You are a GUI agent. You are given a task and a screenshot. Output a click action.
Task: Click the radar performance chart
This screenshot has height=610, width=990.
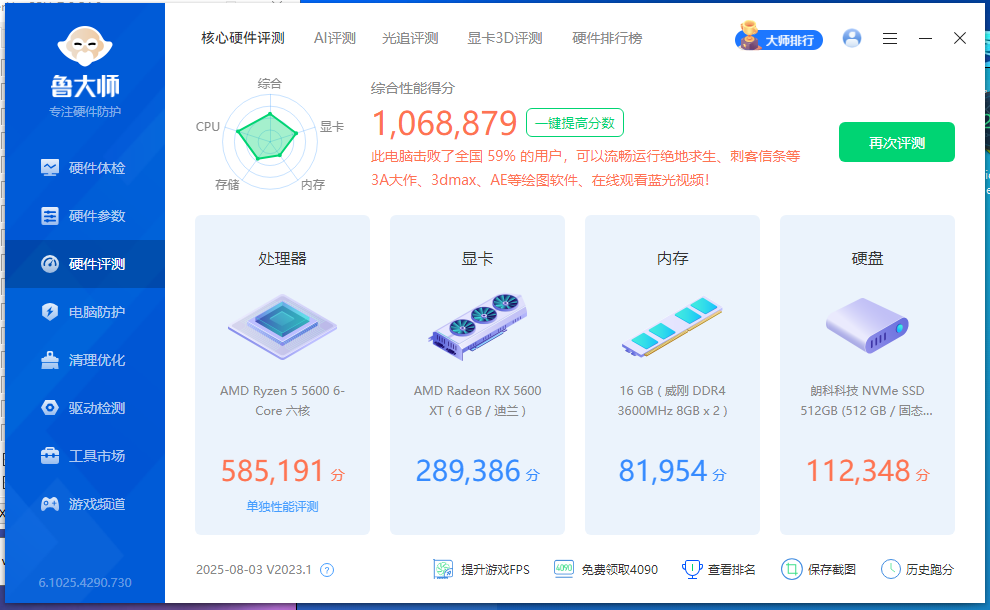pos(270,140)
